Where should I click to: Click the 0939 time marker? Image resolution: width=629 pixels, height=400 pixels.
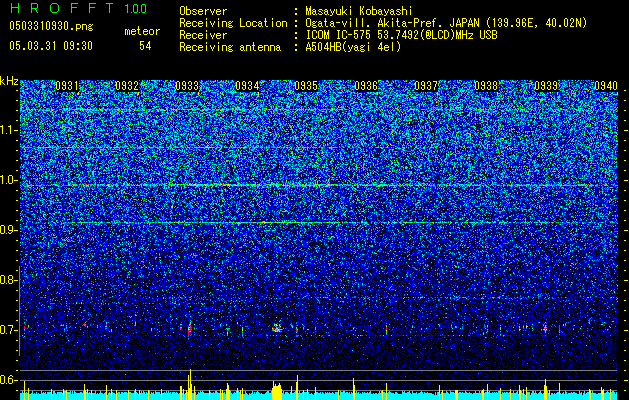click(546, 86)
